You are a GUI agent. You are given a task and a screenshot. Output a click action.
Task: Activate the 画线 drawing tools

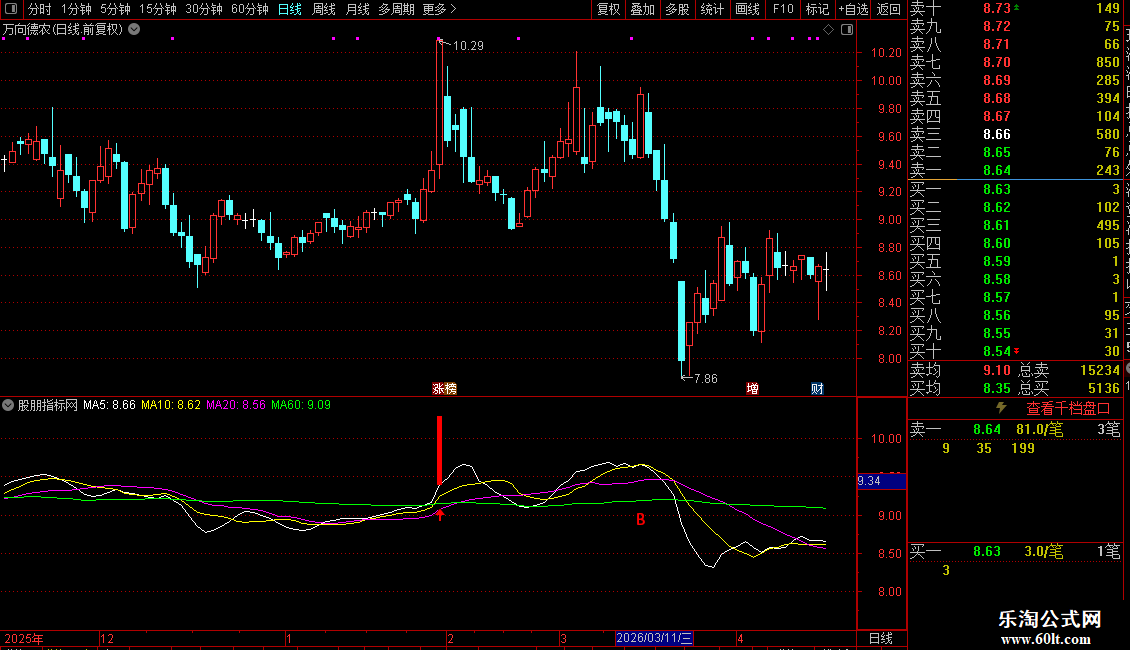[x=747, y=9]
